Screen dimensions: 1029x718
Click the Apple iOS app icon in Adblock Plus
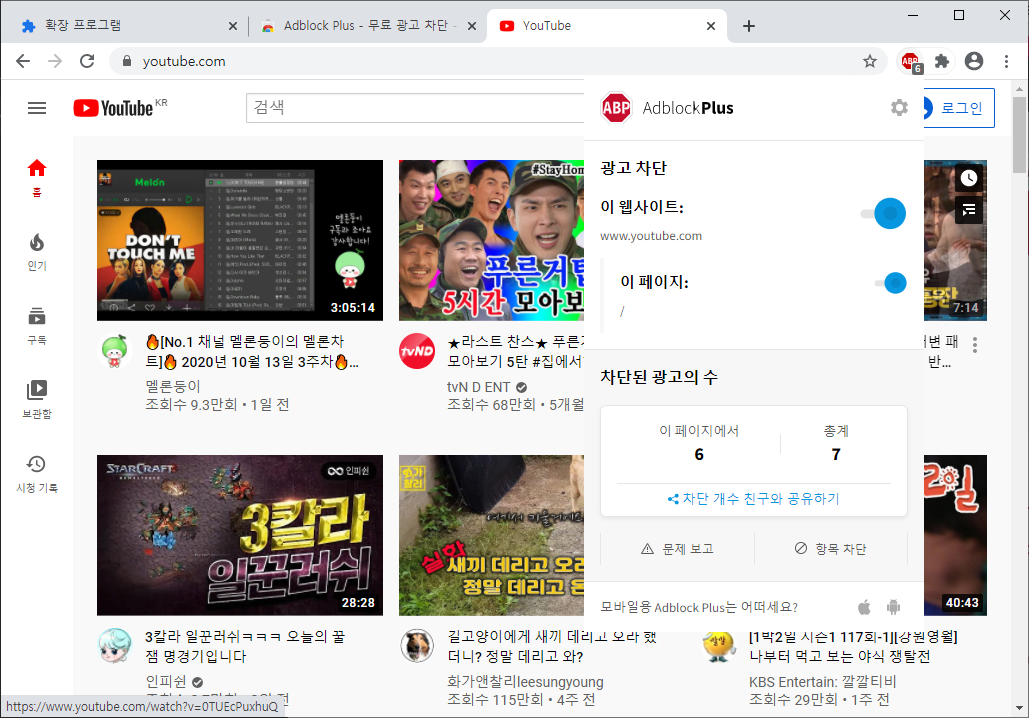(x=864, y=607)
